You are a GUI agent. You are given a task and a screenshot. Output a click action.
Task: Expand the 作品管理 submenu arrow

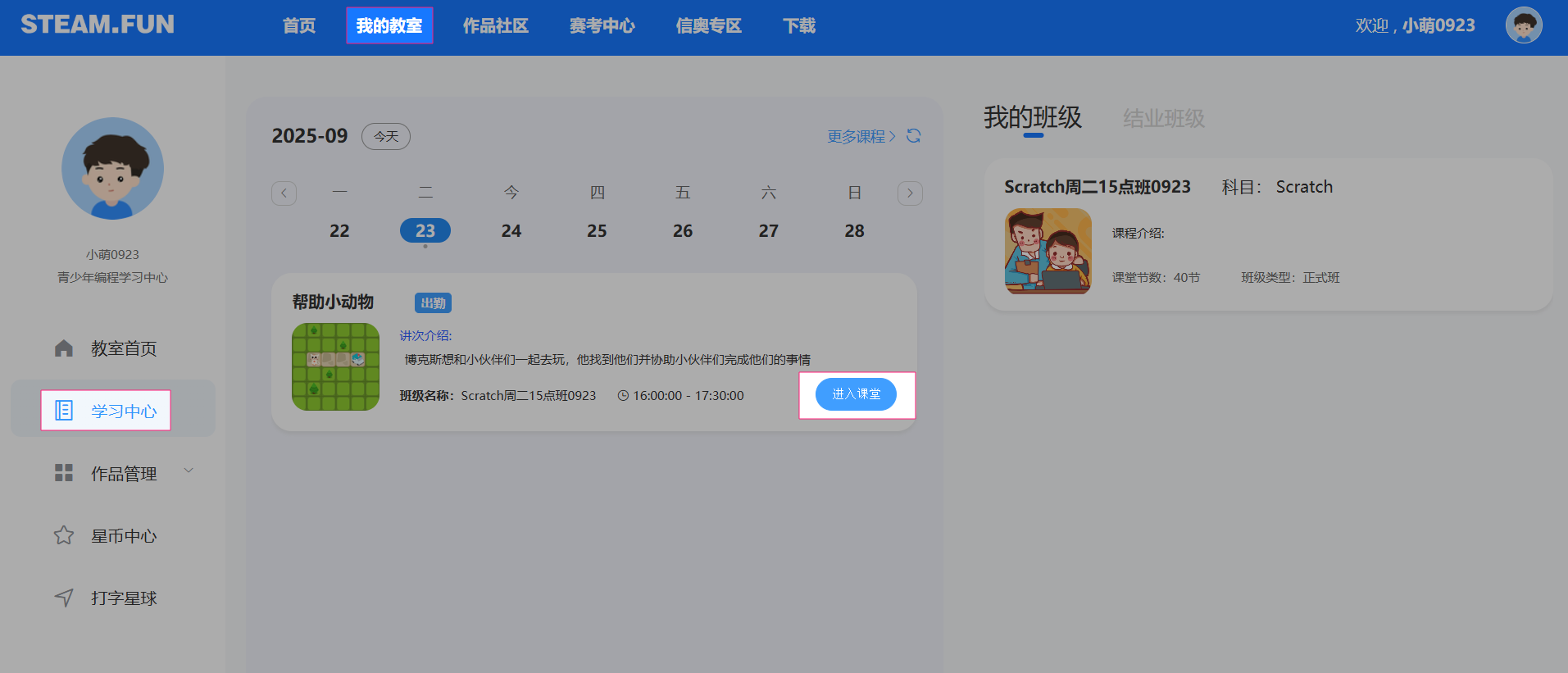(189, 471)
